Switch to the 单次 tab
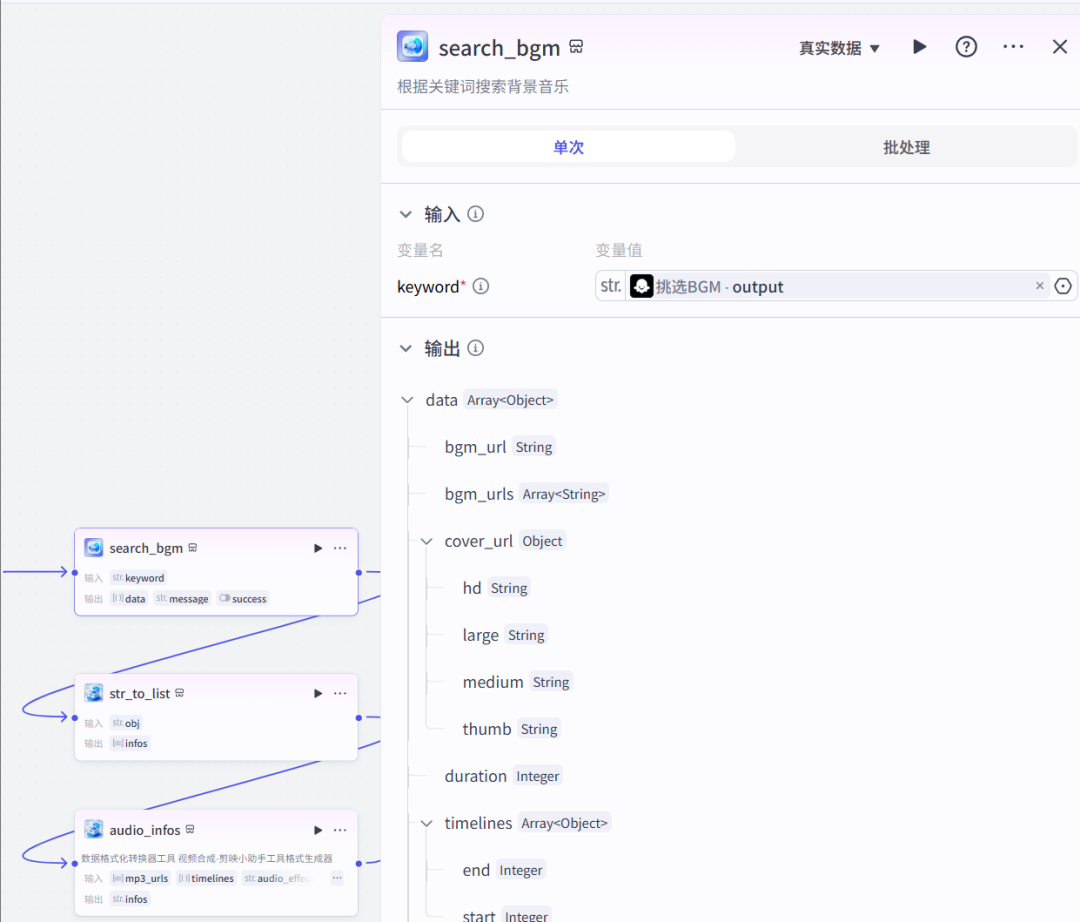 pos(568,147)
